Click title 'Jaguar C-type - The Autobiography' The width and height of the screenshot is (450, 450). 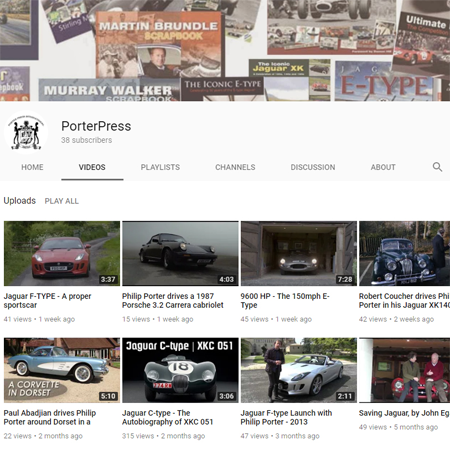(x=167, y=417)
